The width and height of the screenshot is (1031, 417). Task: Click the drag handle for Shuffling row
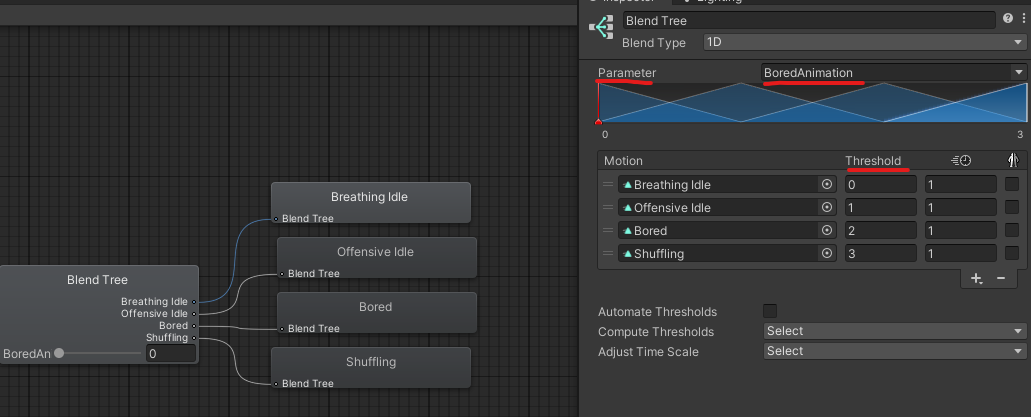tap(608, 253)
